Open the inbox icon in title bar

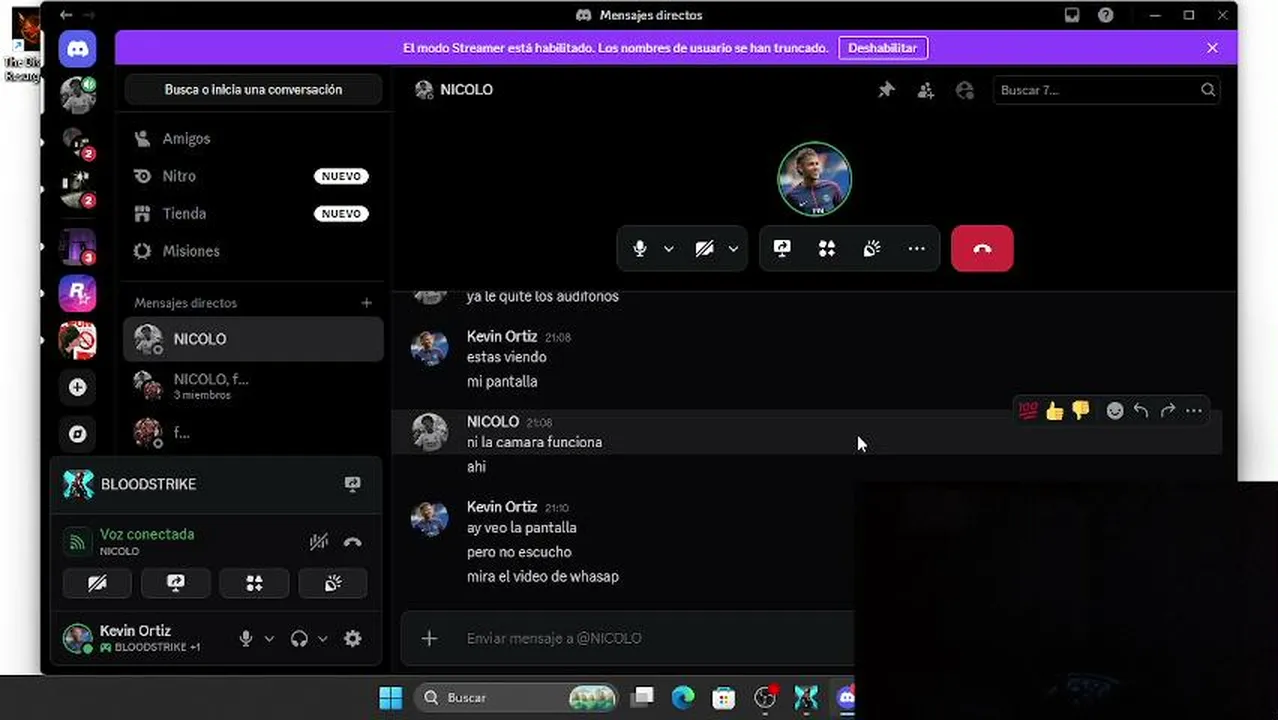(1072, 15)
